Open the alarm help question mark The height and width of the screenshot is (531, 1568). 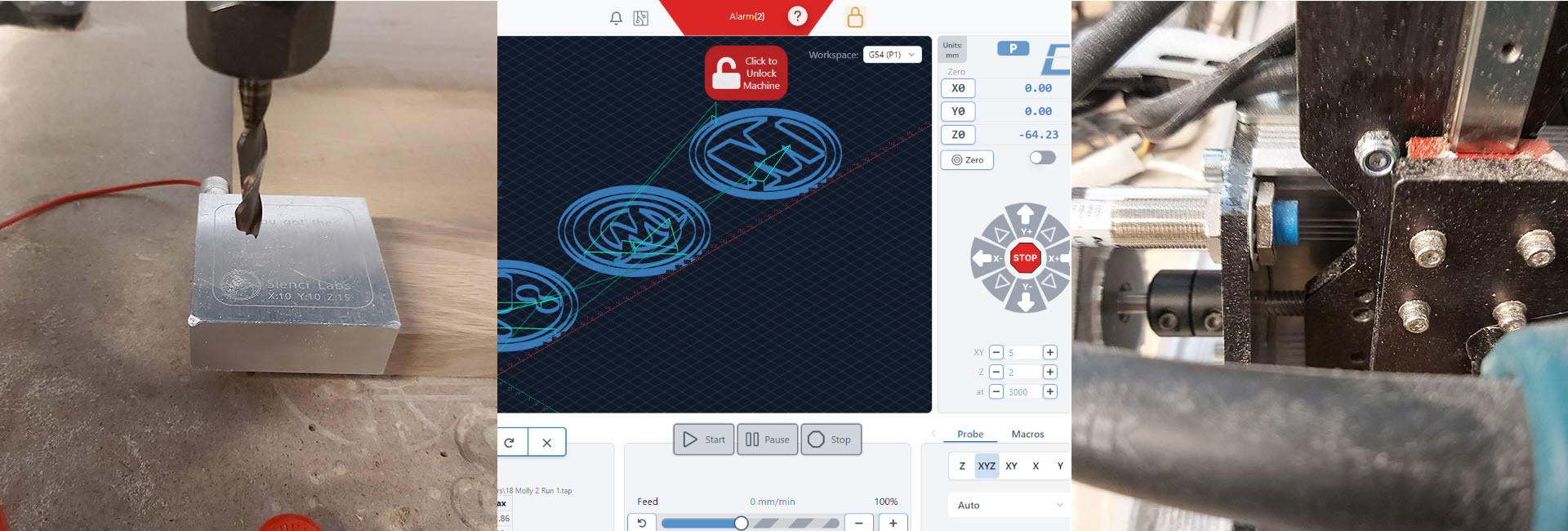[x=797, y=16]
